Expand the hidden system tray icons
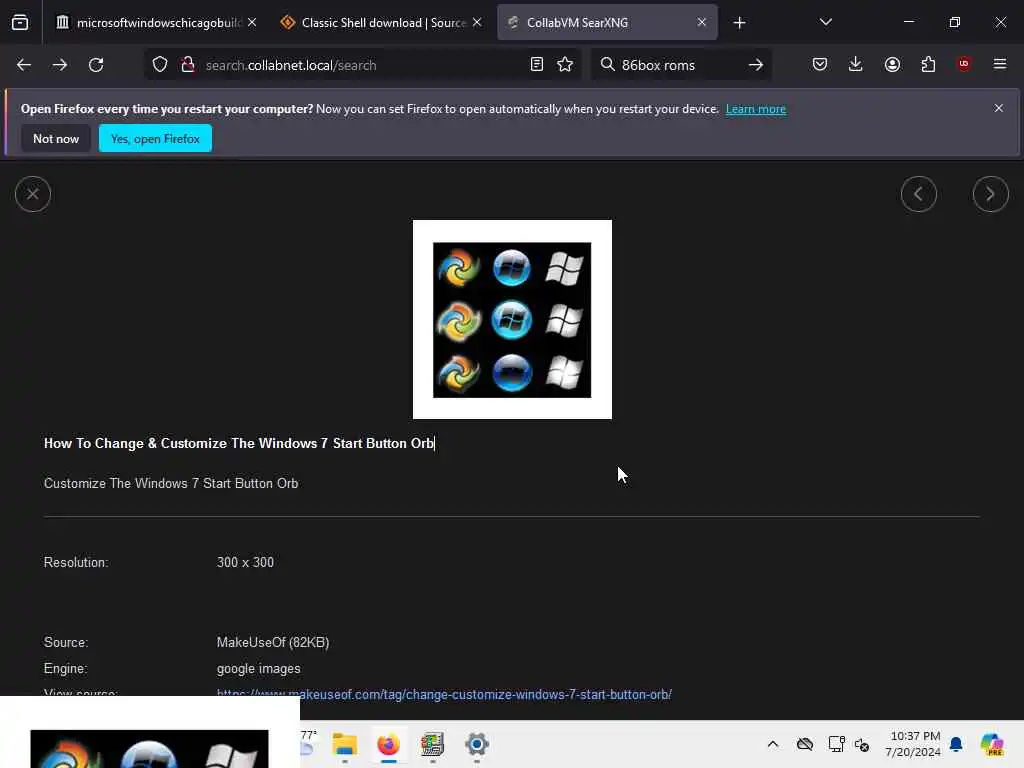 coord(773,744)
